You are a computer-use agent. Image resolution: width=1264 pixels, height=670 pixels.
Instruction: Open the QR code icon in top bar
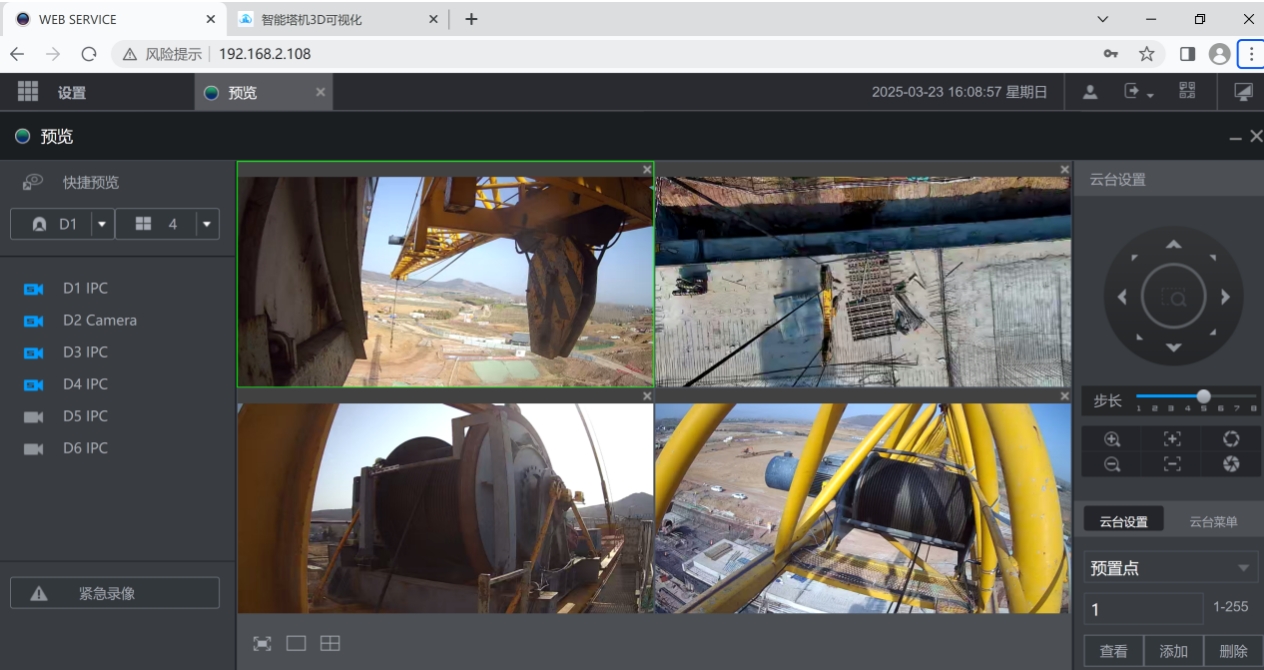pos(1187,91)
